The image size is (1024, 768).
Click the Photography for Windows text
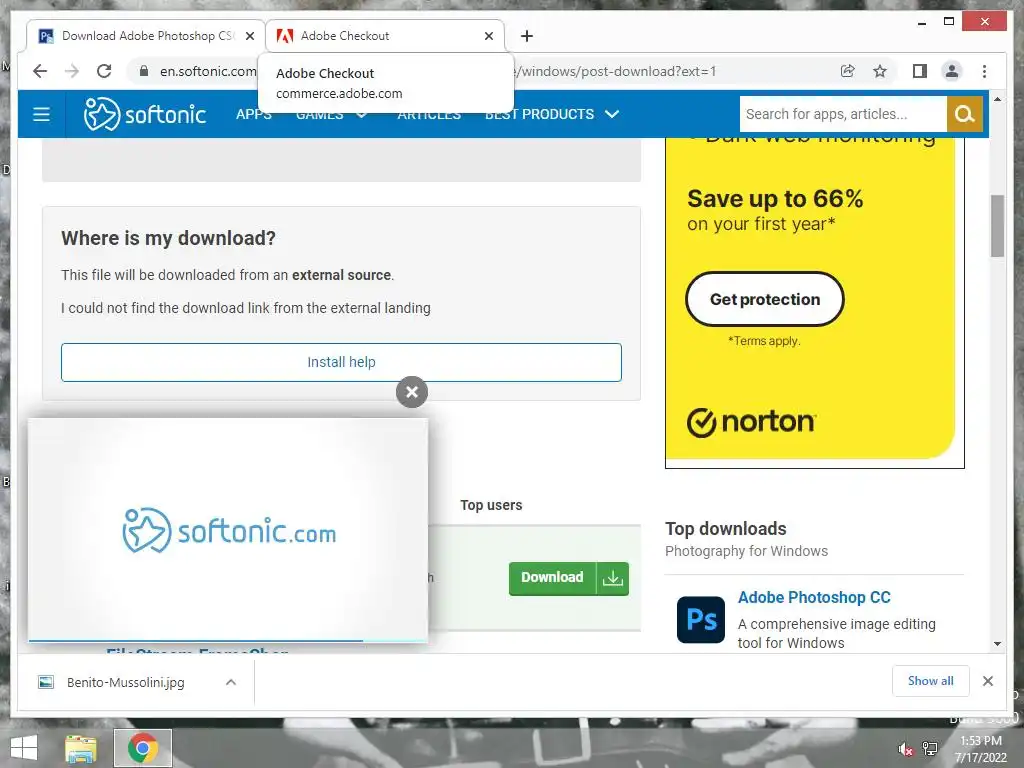tap(746, 551)
